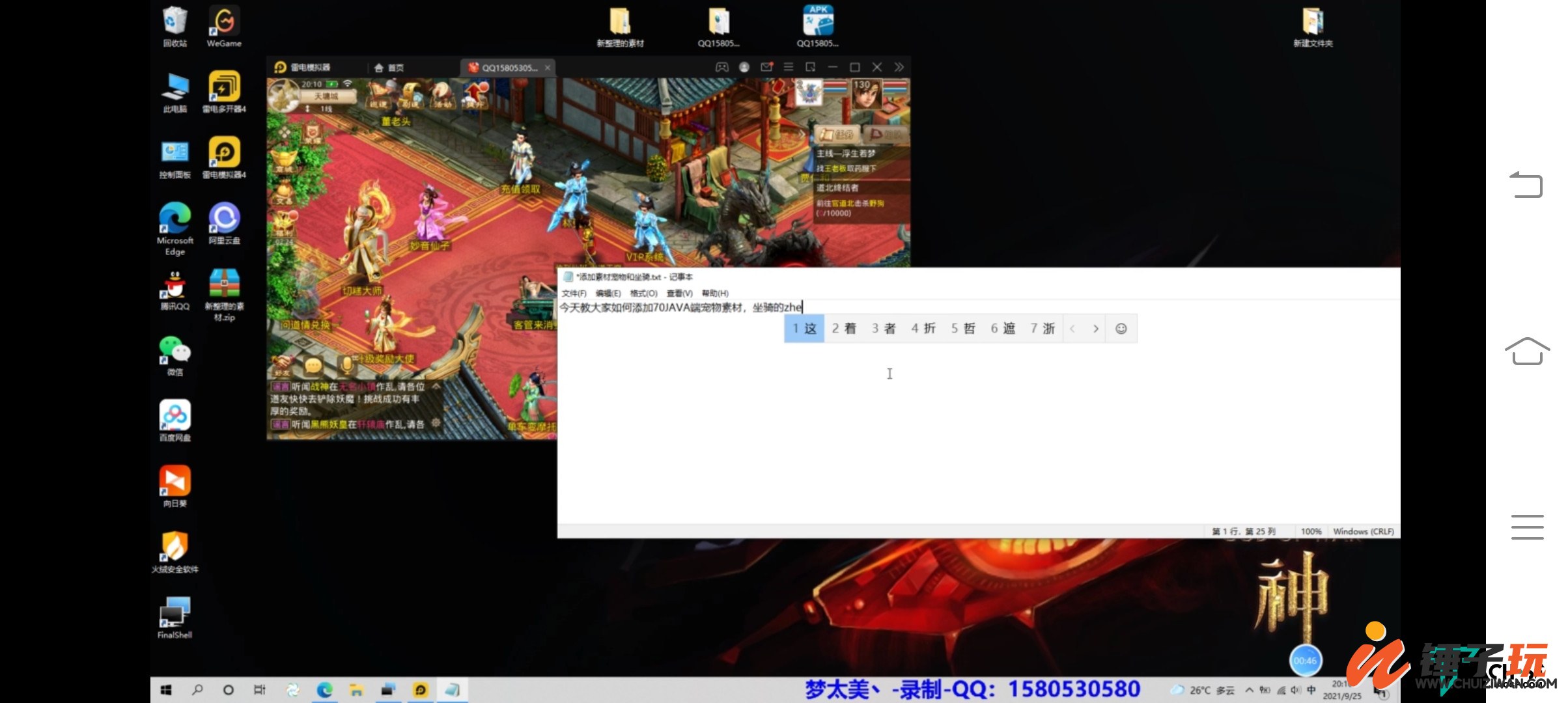This screenshot has width=1568, height=703.
Task: Switch to the 首页 tab in emulator
Action: (x=389, y=68)
